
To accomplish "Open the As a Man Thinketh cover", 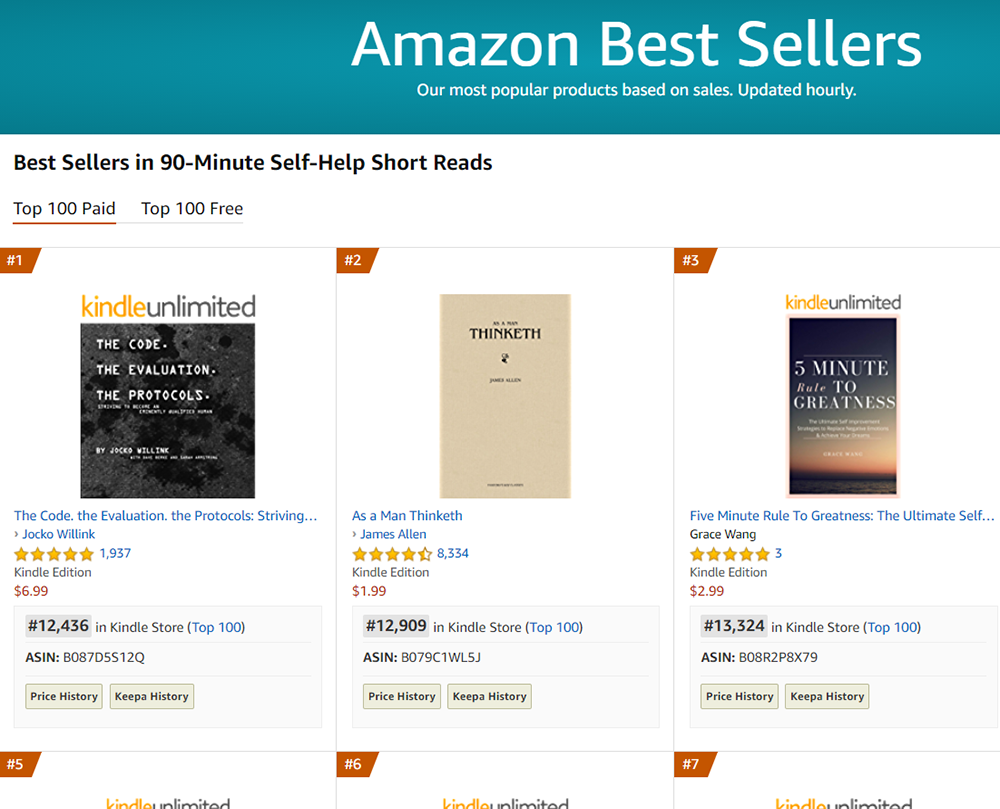I will pos(505,396).
